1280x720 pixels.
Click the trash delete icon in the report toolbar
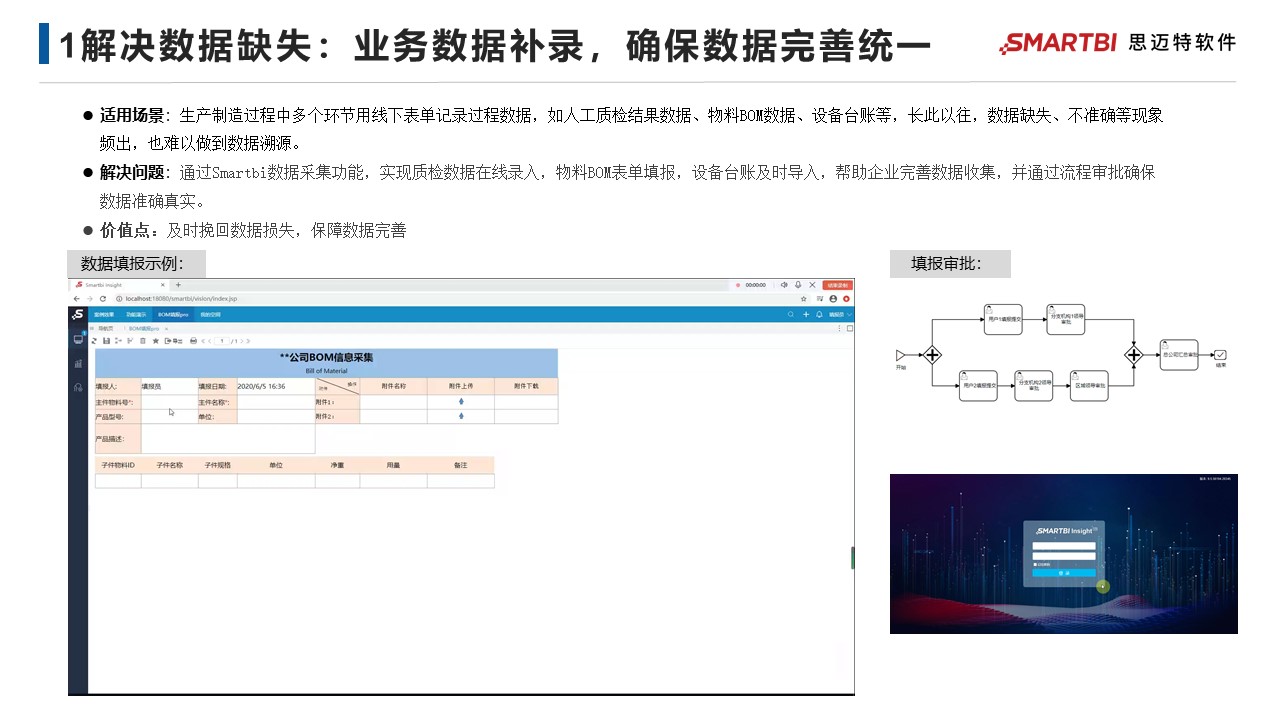[x=143, y=341]
